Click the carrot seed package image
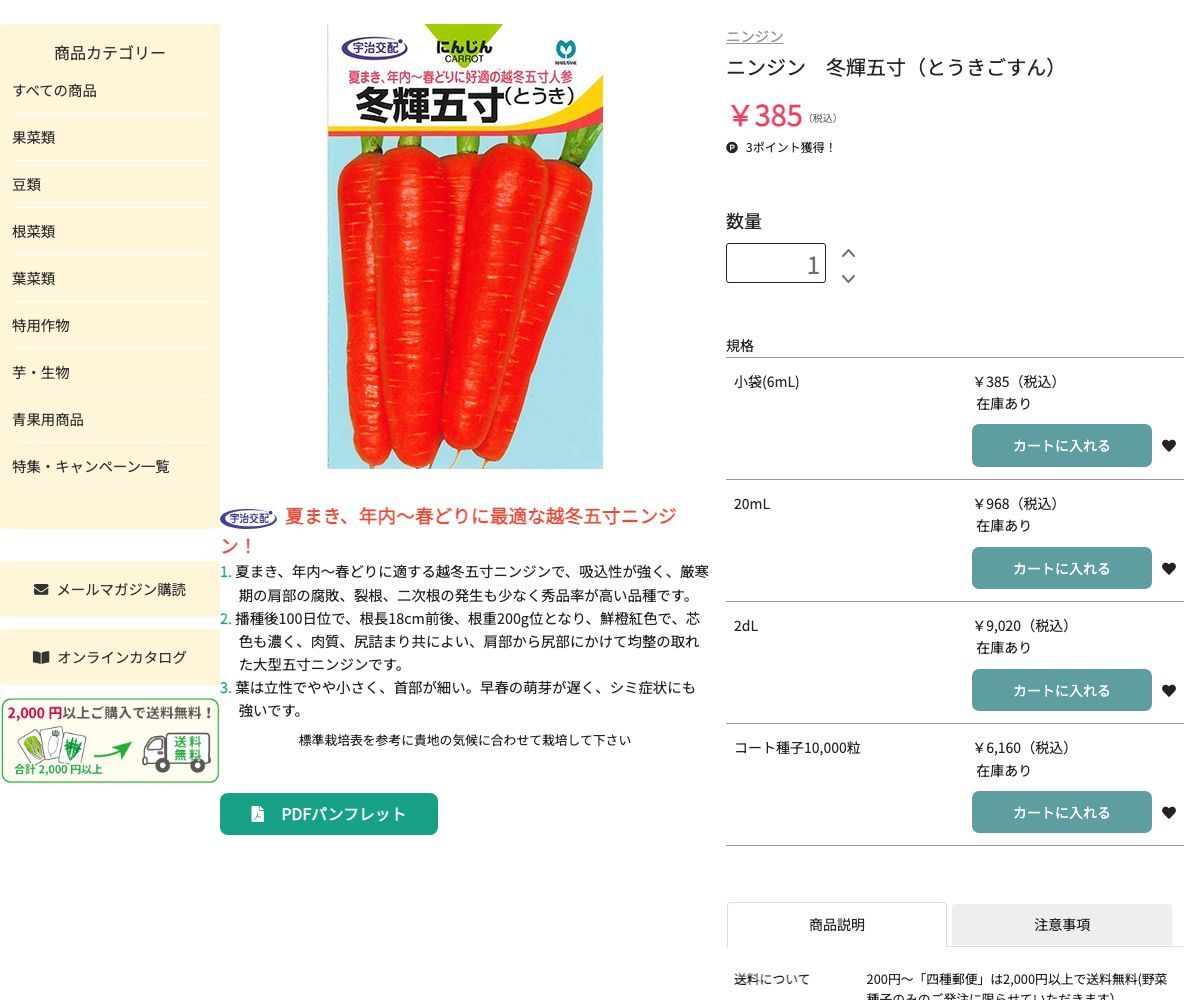 point(464,247)
